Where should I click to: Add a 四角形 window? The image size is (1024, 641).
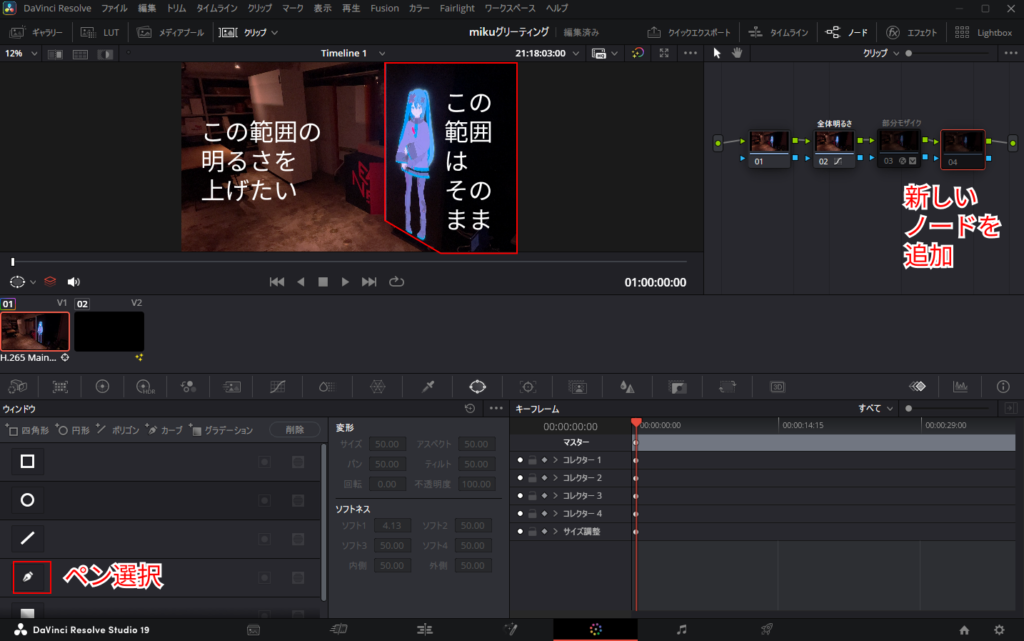28,430
